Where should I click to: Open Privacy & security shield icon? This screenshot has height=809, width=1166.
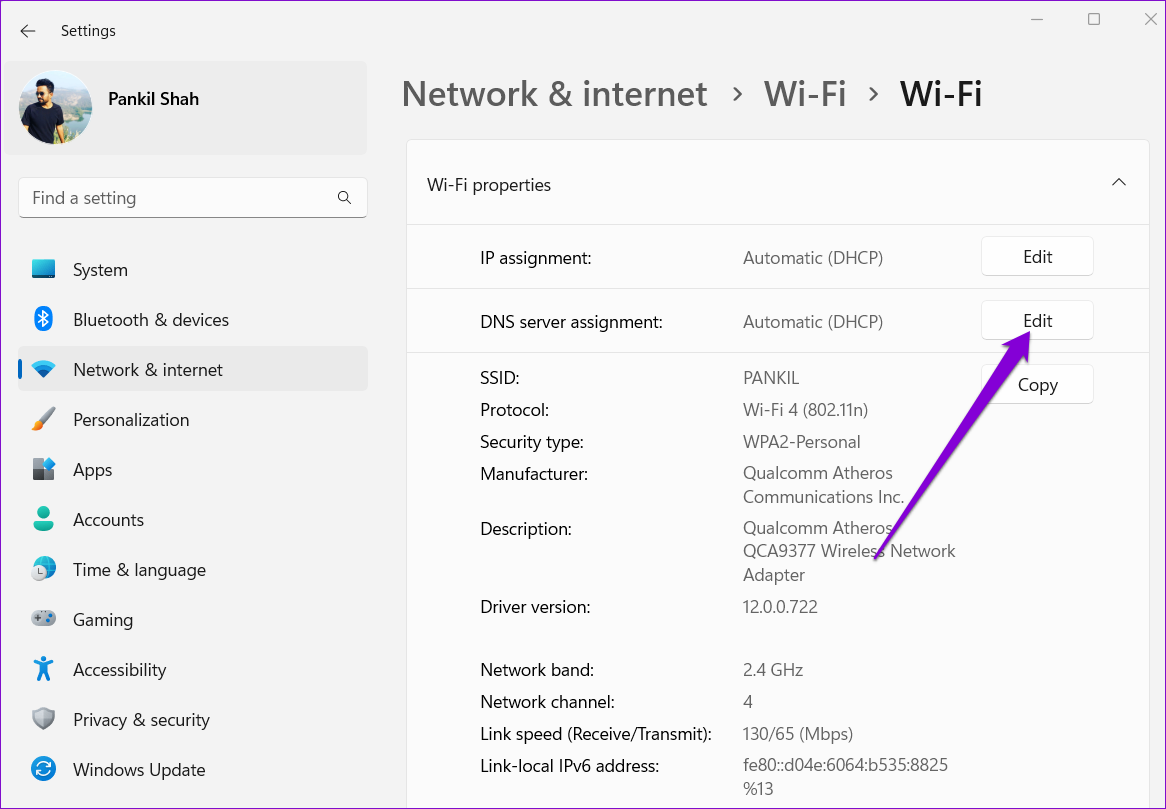43,720
